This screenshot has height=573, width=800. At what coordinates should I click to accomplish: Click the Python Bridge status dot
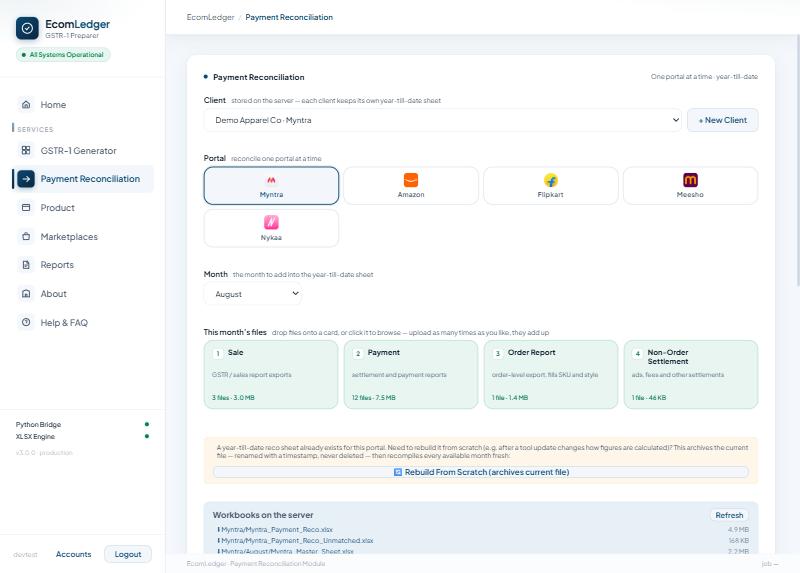(147, 425)
